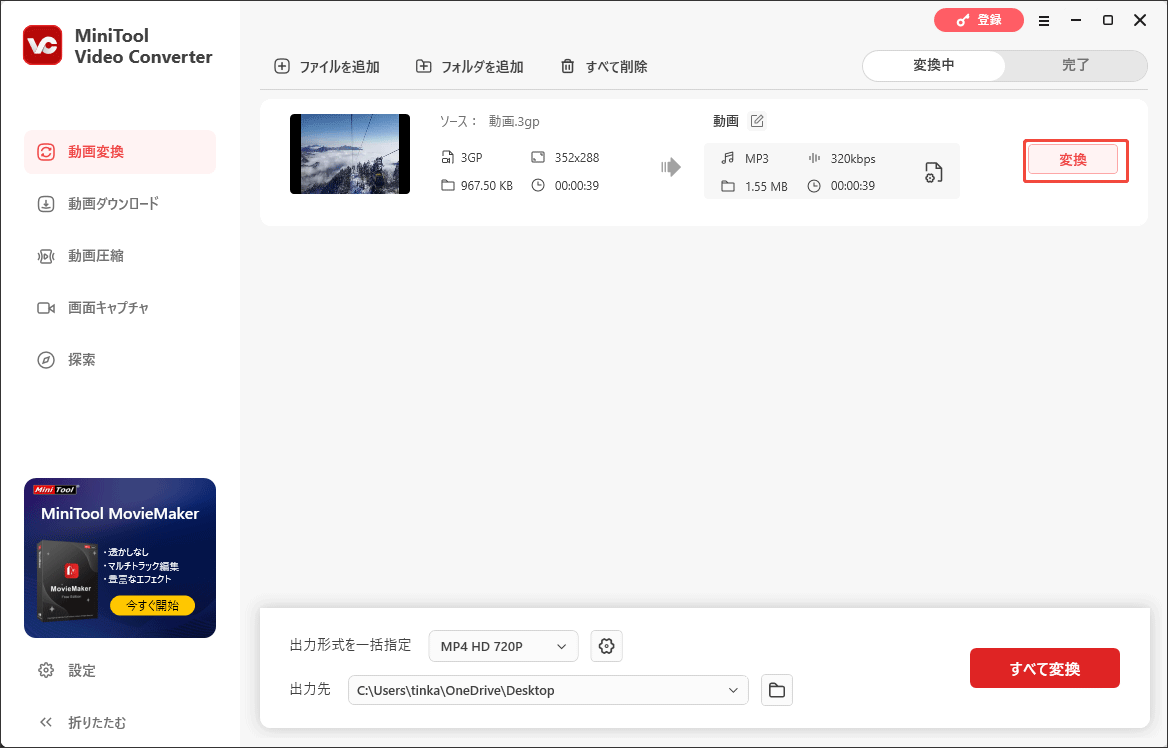Click the 登録 register button
Viewport: 1168px width, 748px height.
(x=979, y=20)
